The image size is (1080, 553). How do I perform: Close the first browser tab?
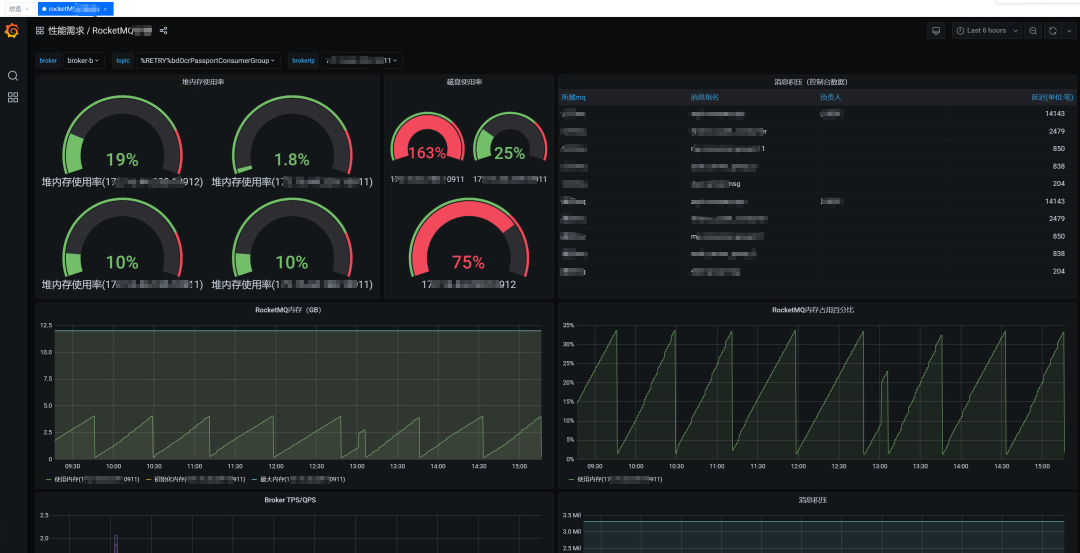click(x=27, y=9)
